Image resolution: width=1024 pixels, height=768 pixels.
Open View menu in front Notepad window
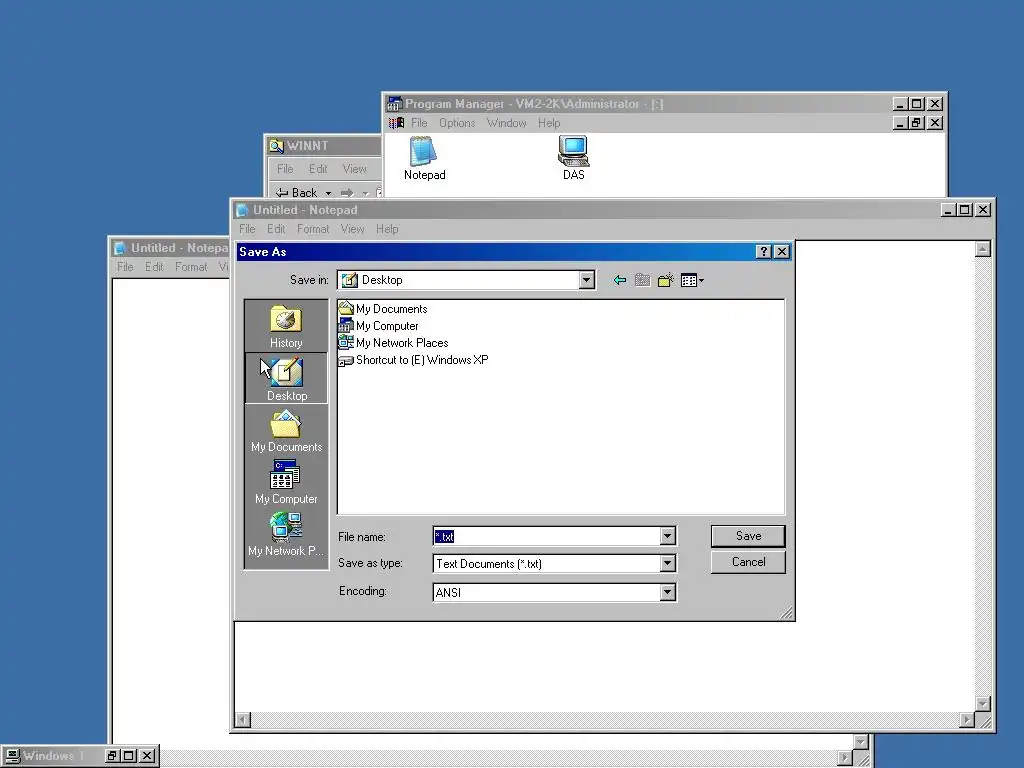[352, 229]
